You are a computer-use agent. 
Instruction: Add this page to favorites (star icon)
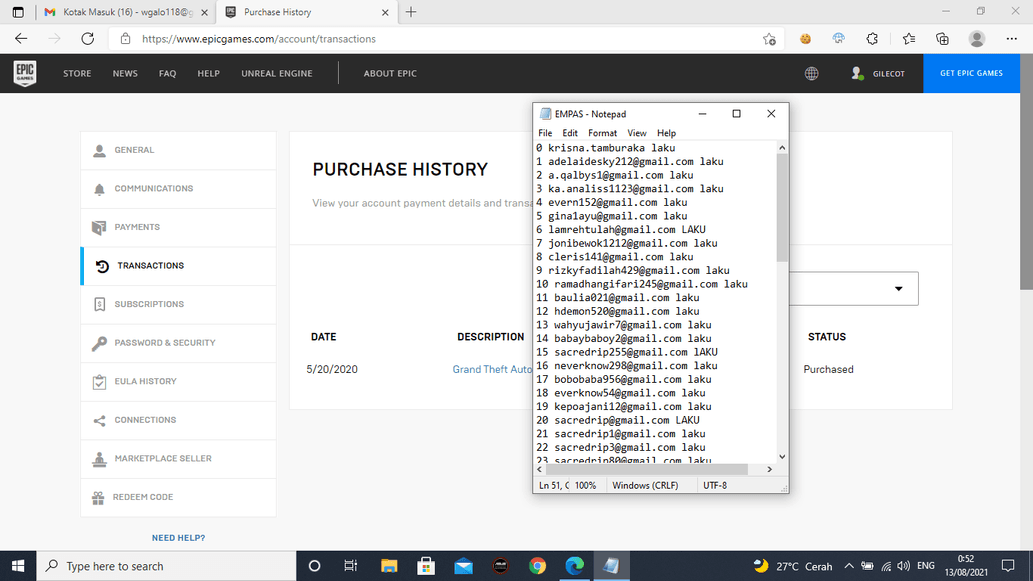(x=769, y=39)
